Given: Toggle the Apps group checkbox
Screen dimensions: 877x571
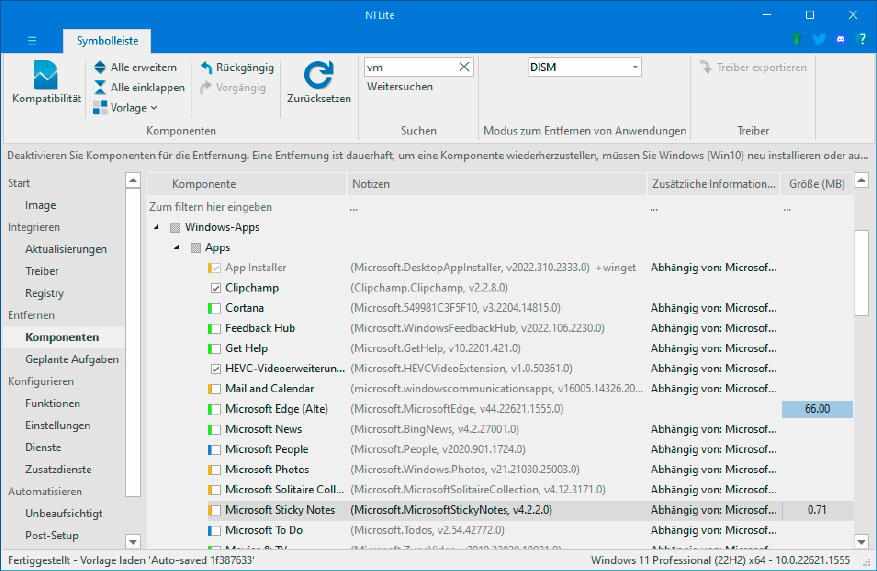Looking at the screenshot, I should tap(195, 248).
